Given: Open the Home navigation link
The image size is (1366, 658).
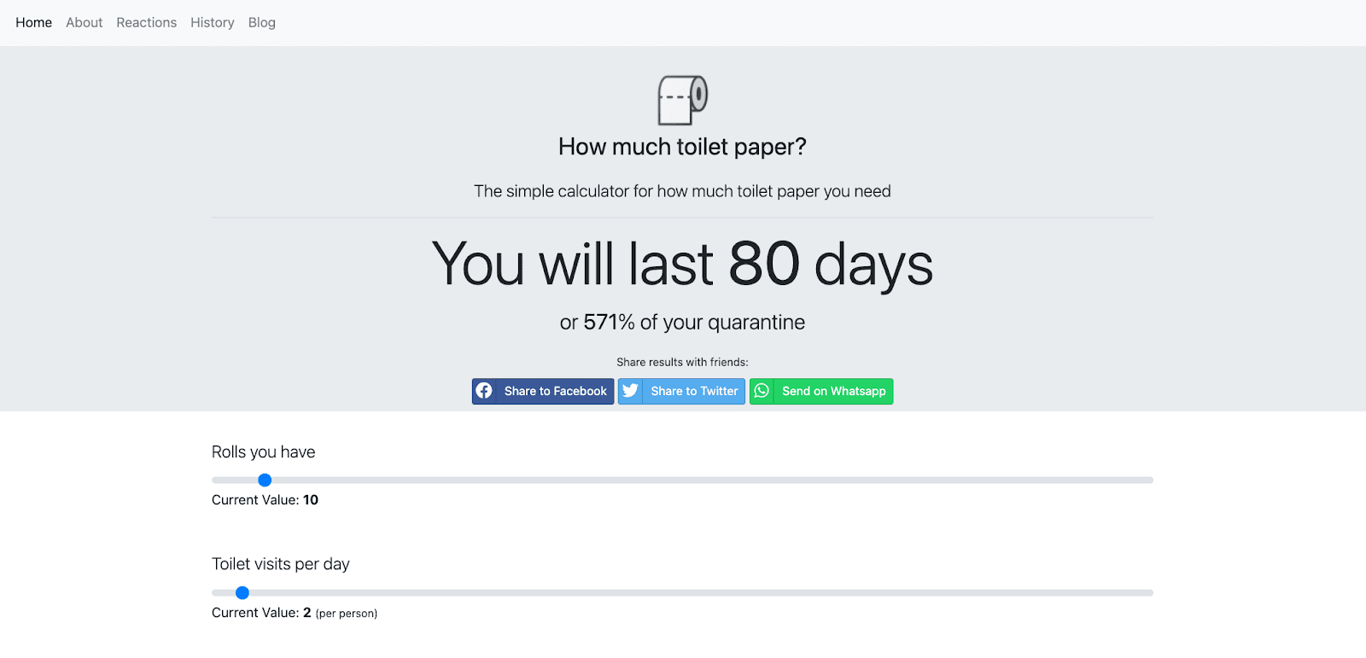Looking at the screenshot, I should pyautogui.click(x=34, y=22).
